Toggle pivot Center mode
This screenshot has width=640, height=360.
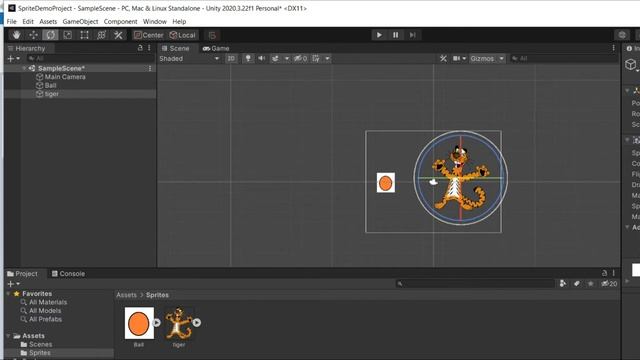click(x=149, y=35)
